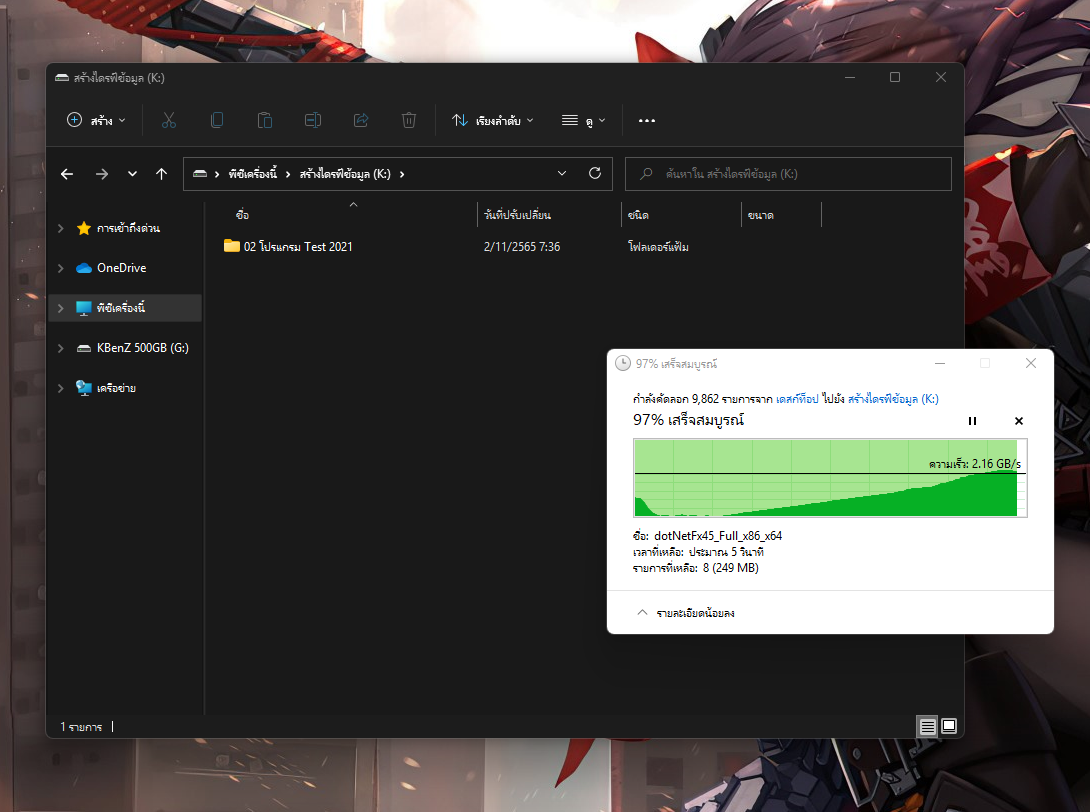Minimize the copy progress dialog
Screen dimensions: 1090x812
pyautogui.click(x=940, y=363)
